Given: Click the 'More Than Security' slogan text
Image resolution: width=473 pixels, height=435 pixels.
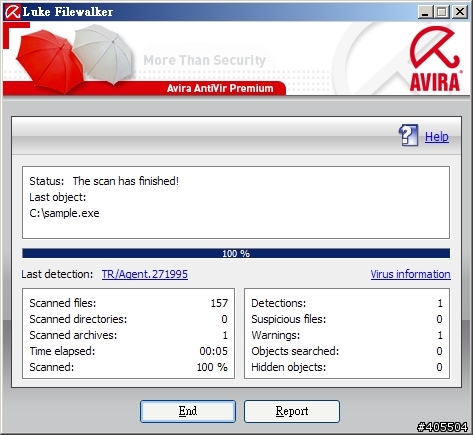Looking at the screenshot, I should (x=204, y=60).
